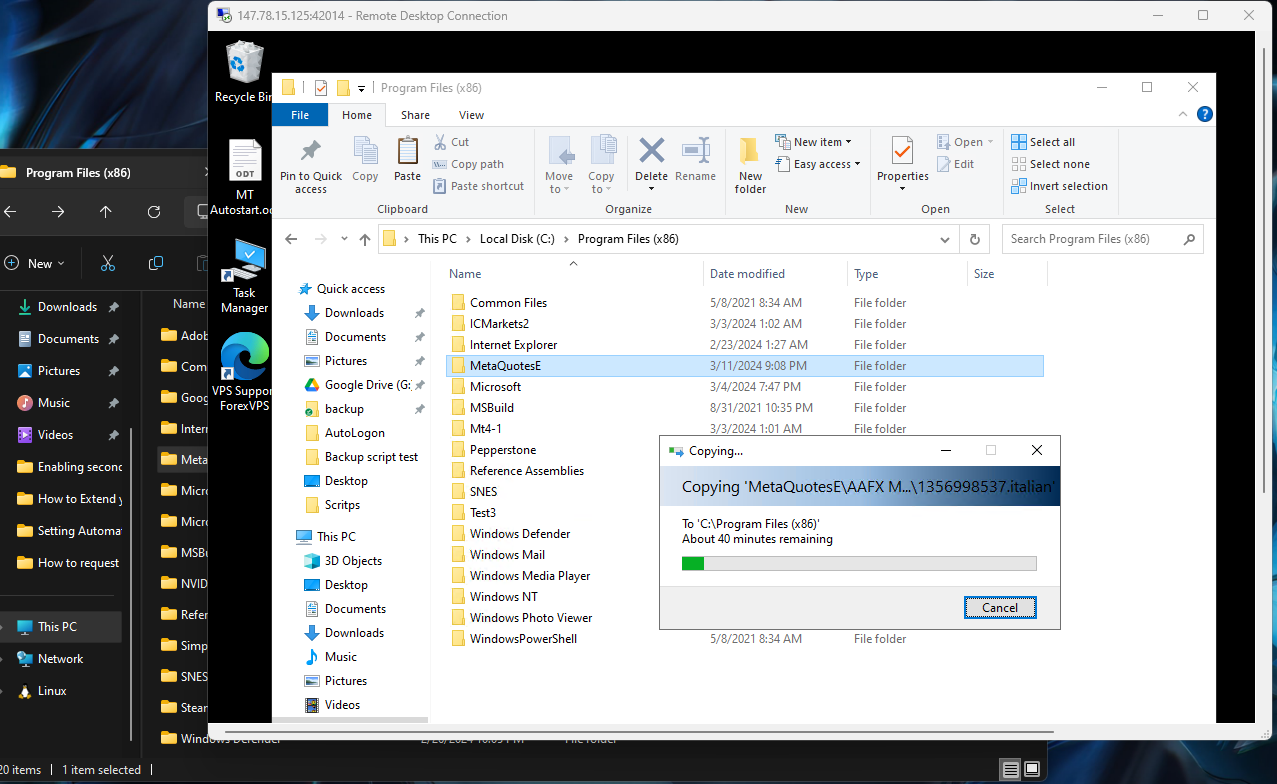Cancel the file copy operation
Screen dimensions: 1277x784
click(x=999, y=607)
